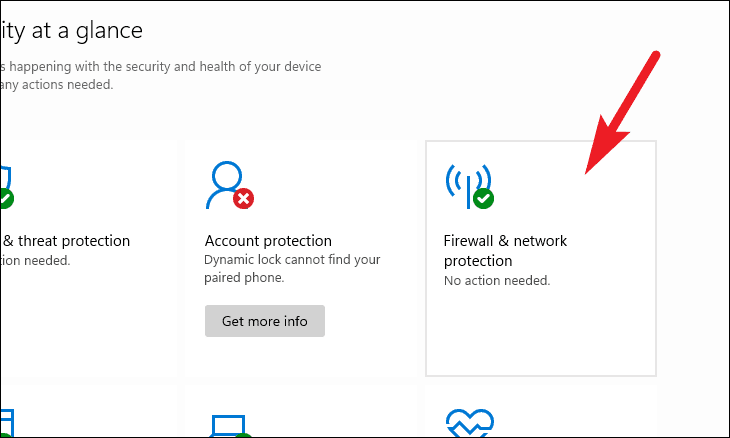Click the Account protection person icon

[x=225, y=182]
